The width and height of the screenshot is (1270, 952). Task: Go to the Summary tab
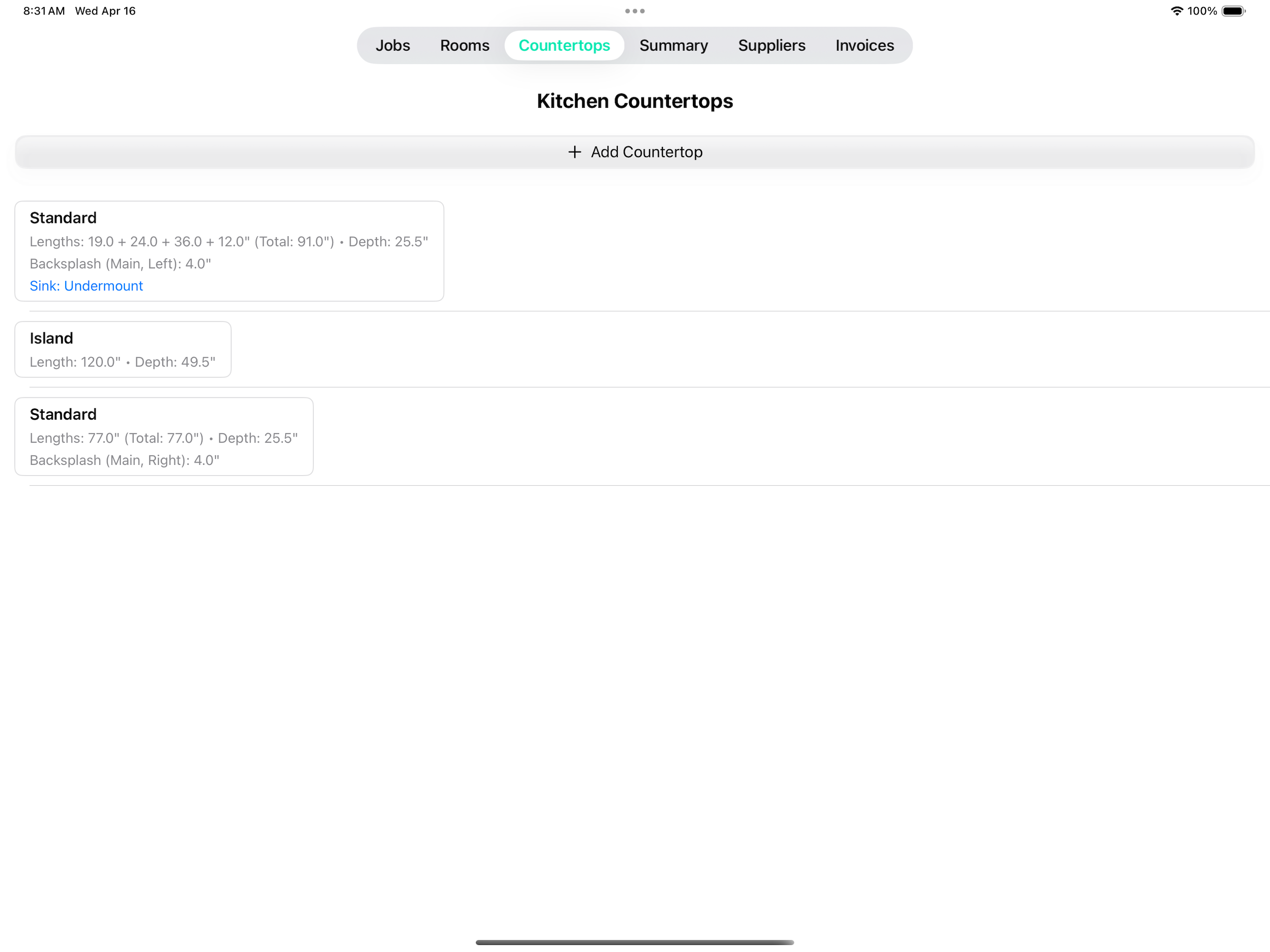tap(674, 46)
